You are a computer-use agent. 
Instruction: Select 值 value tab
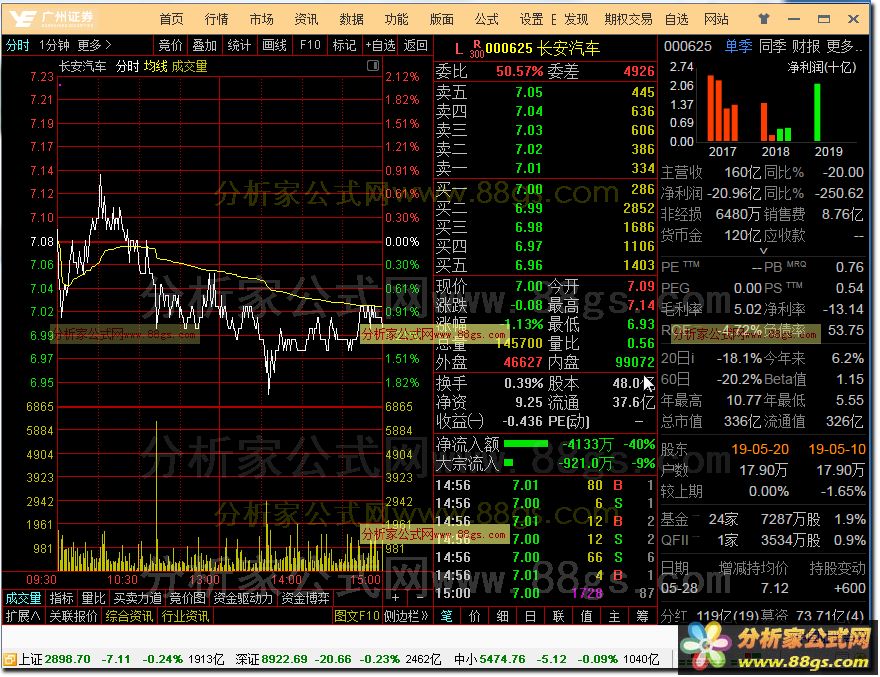click(x=586, y=616)
